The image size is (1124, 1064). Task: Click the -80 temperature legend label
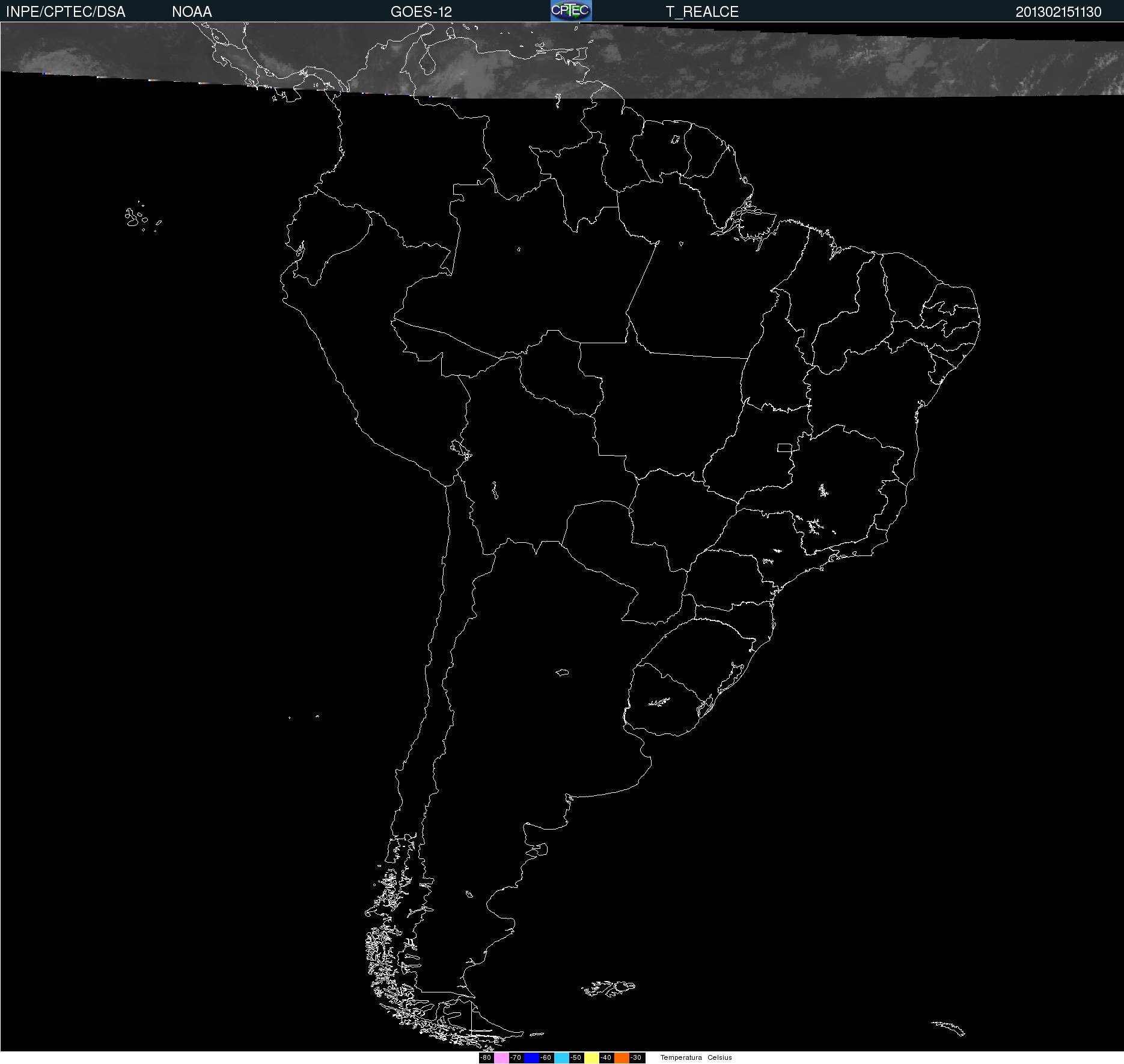click(486, 1058)
